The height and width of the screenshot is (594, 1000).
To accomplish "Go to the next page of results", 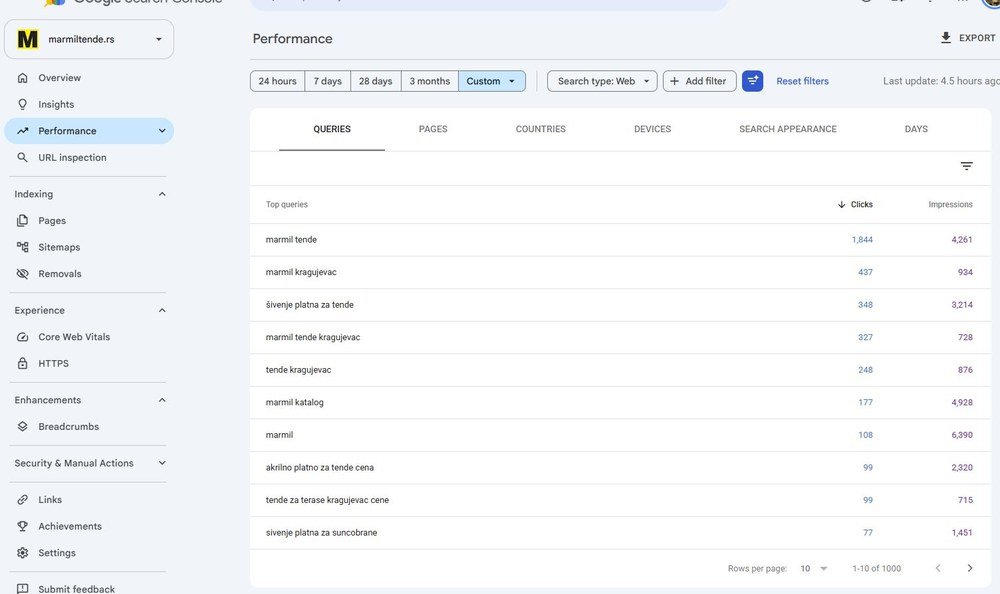I will pyautogui.click(x=969, y=568).
